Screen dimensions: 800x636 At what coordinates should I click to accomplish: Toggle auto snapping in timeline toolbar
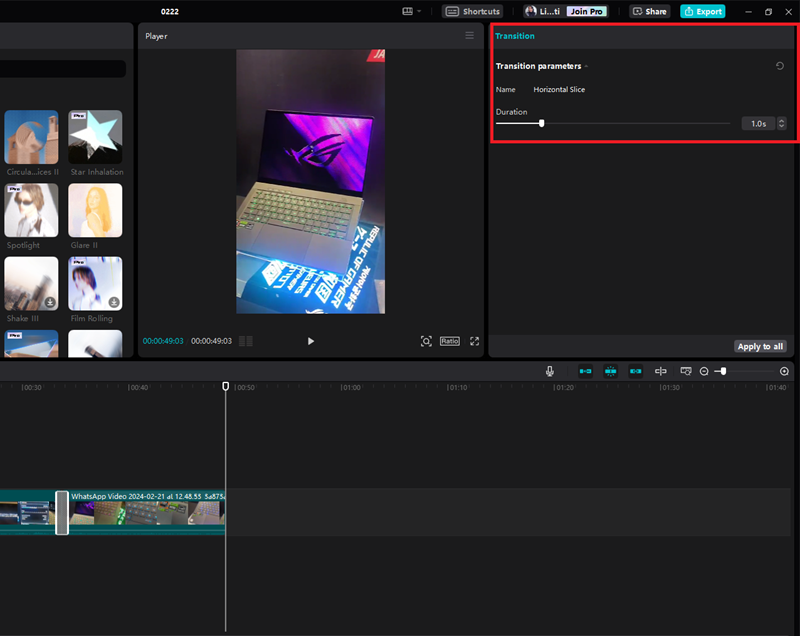coord(610,371)
